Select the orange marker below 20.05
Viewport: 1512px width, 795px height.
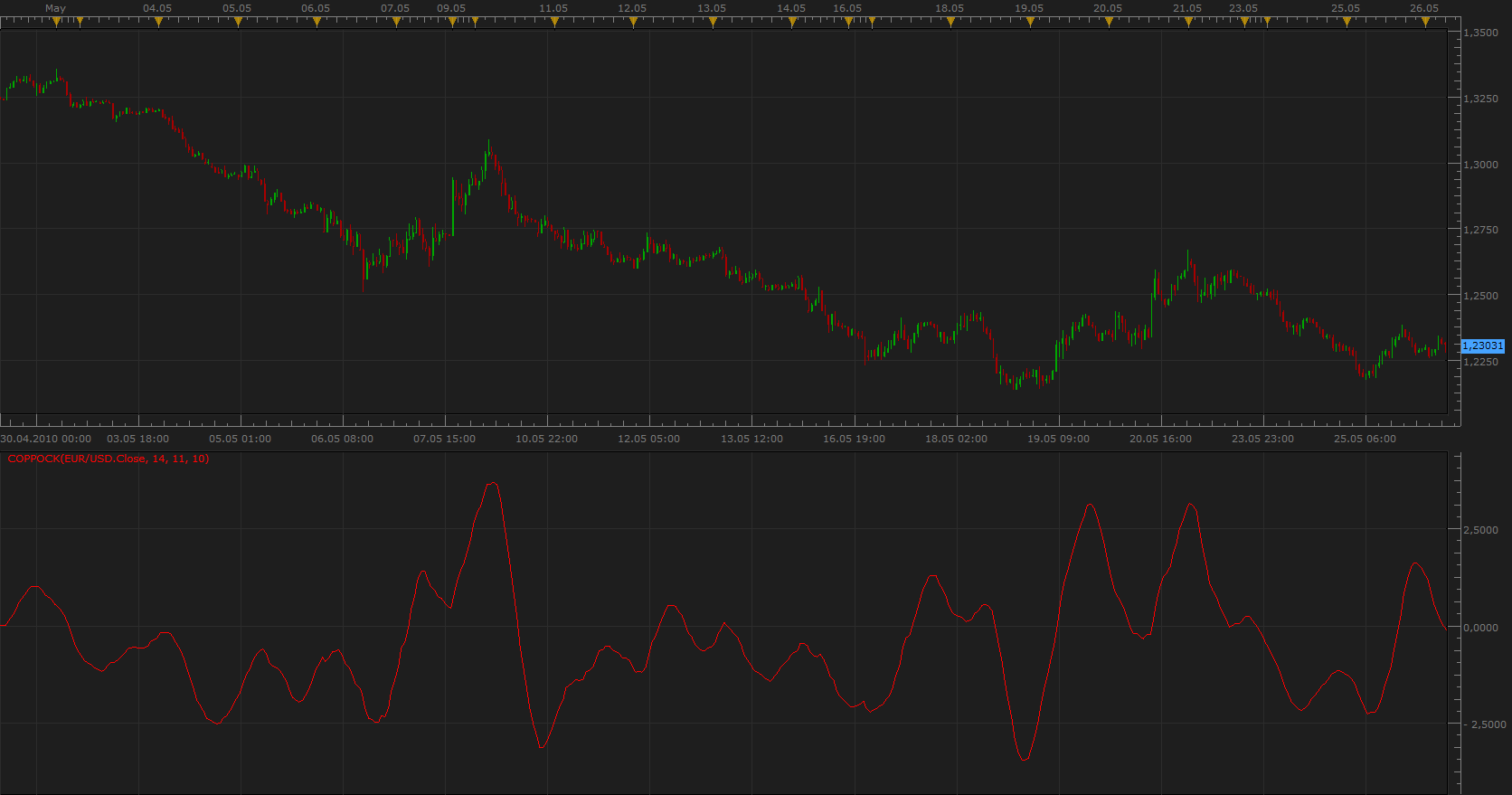tap(1109, 22)
